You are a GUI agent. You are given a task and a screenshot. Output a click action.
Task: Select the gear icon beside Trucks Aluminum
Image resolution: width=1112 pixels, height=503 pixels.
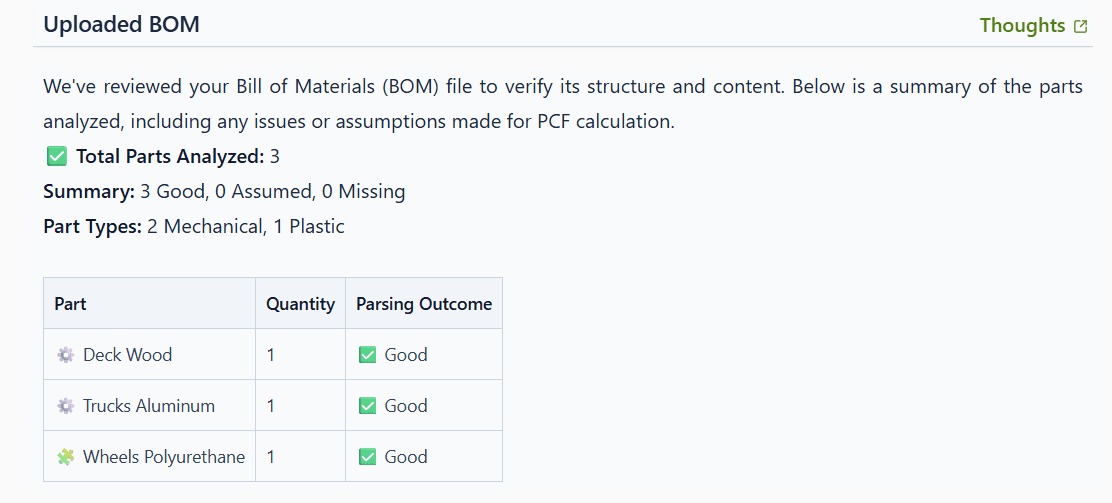tap(66, 406)
